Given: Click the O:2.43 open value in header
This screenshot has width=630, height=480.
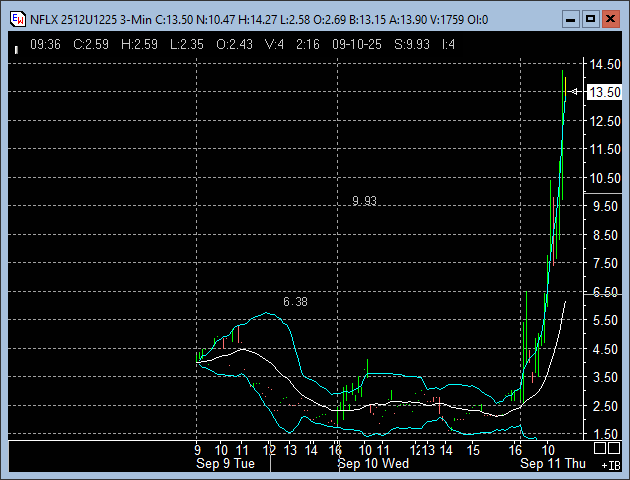Looking at the screenshot, I should tap(234, 44).
